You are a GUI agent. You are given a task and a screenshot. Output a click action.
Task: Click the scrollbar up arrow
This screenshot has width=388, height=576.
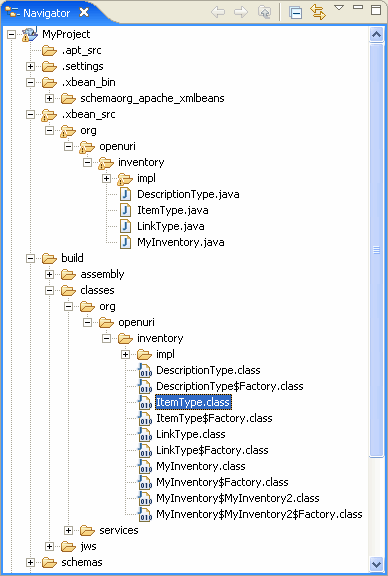point(376,35)
